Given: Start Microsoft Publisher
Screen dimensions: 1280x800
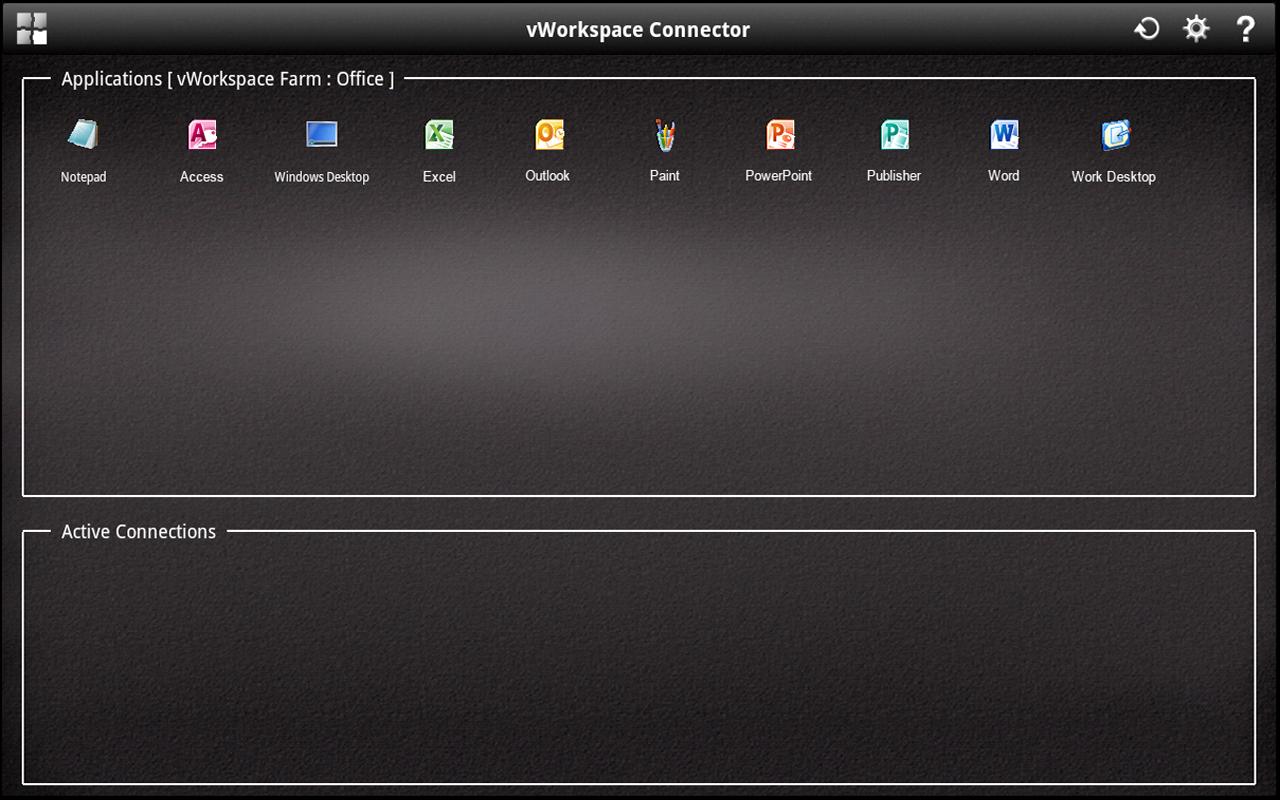Looking at the screenshot, I should click(893, 135).
